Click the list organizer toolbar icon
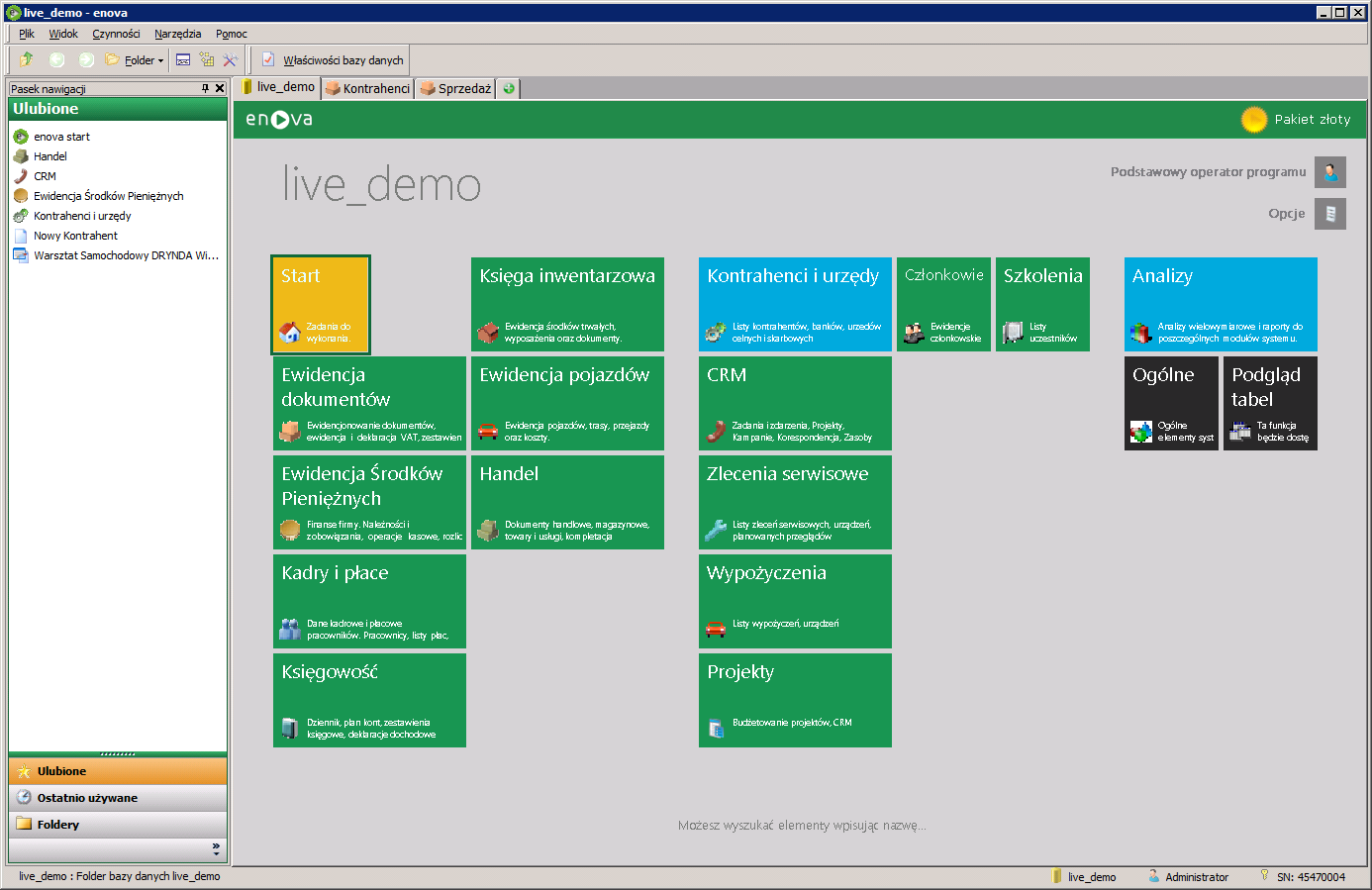This screenshot has width=1372, height=890. pos(207,60)
